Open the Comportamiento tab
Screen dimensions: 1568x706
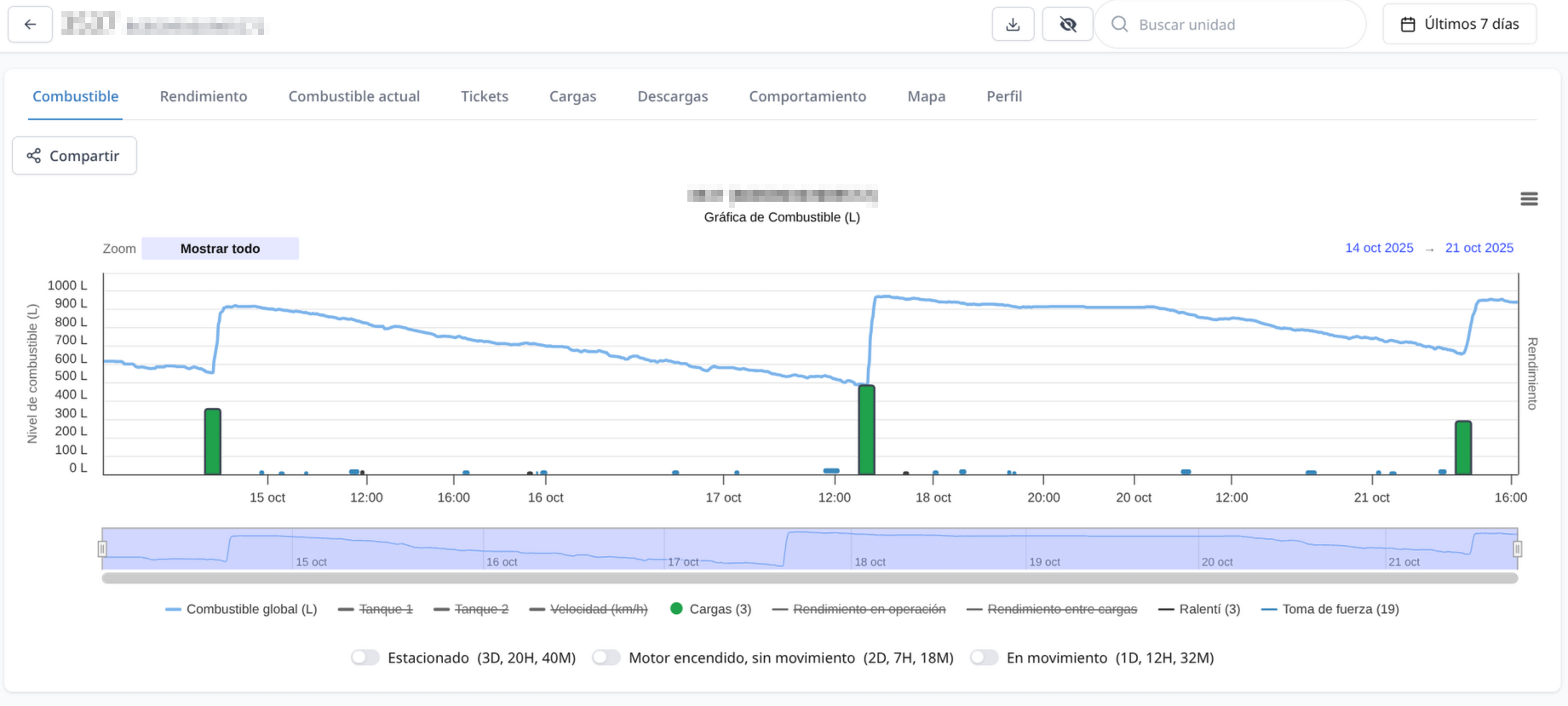(x=807, y=96)
